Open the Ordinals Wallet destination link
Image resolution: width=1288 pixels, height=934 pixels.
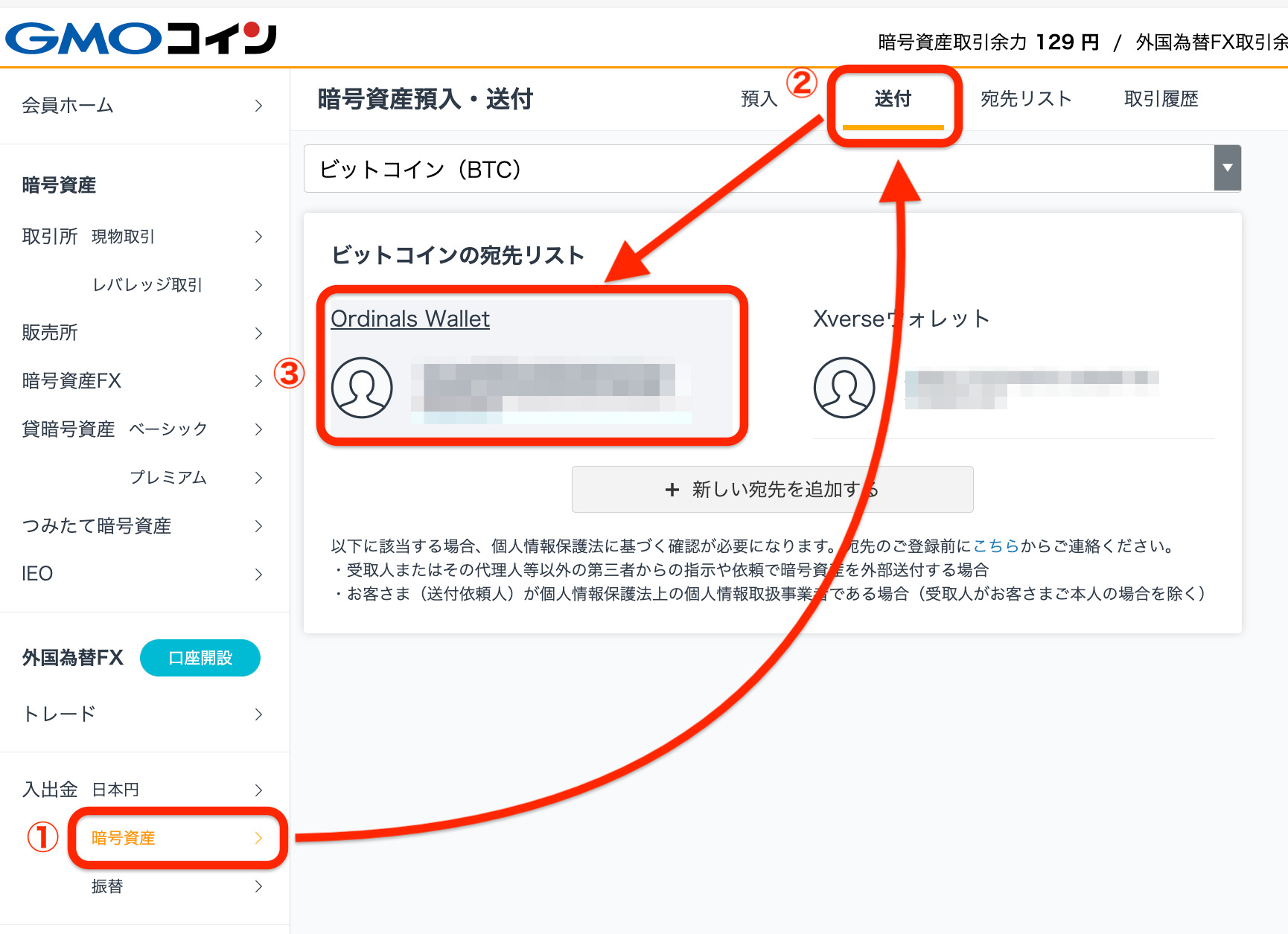(x=410, y=319)
